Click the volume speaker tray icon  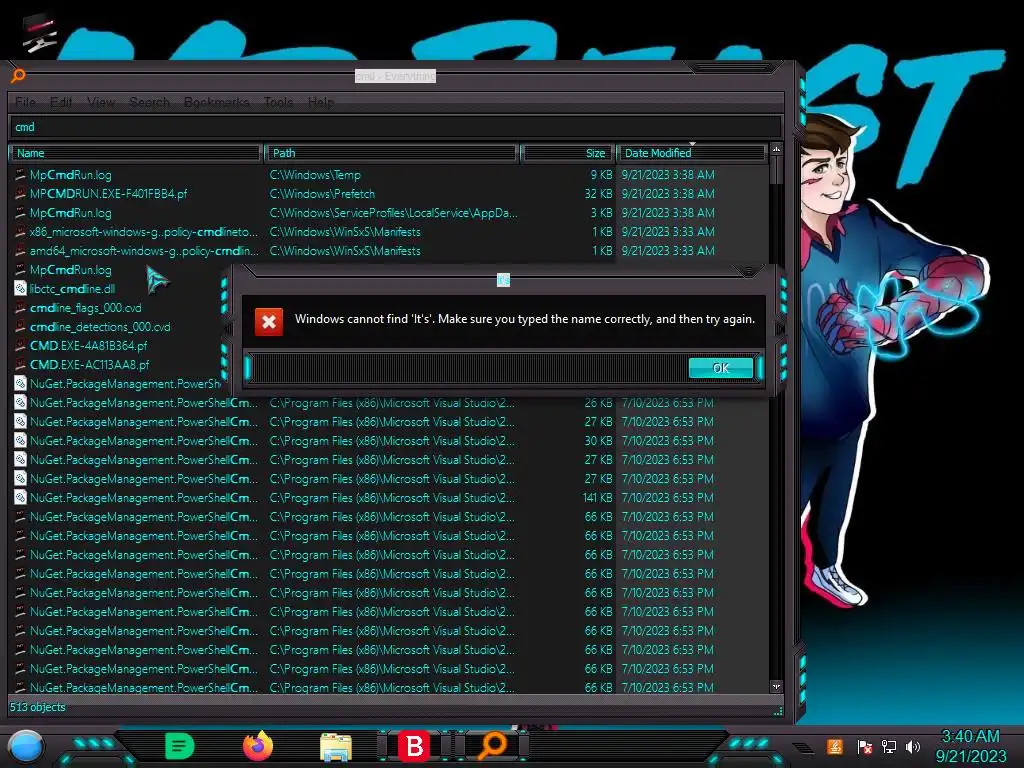click(x=913, y=746)
